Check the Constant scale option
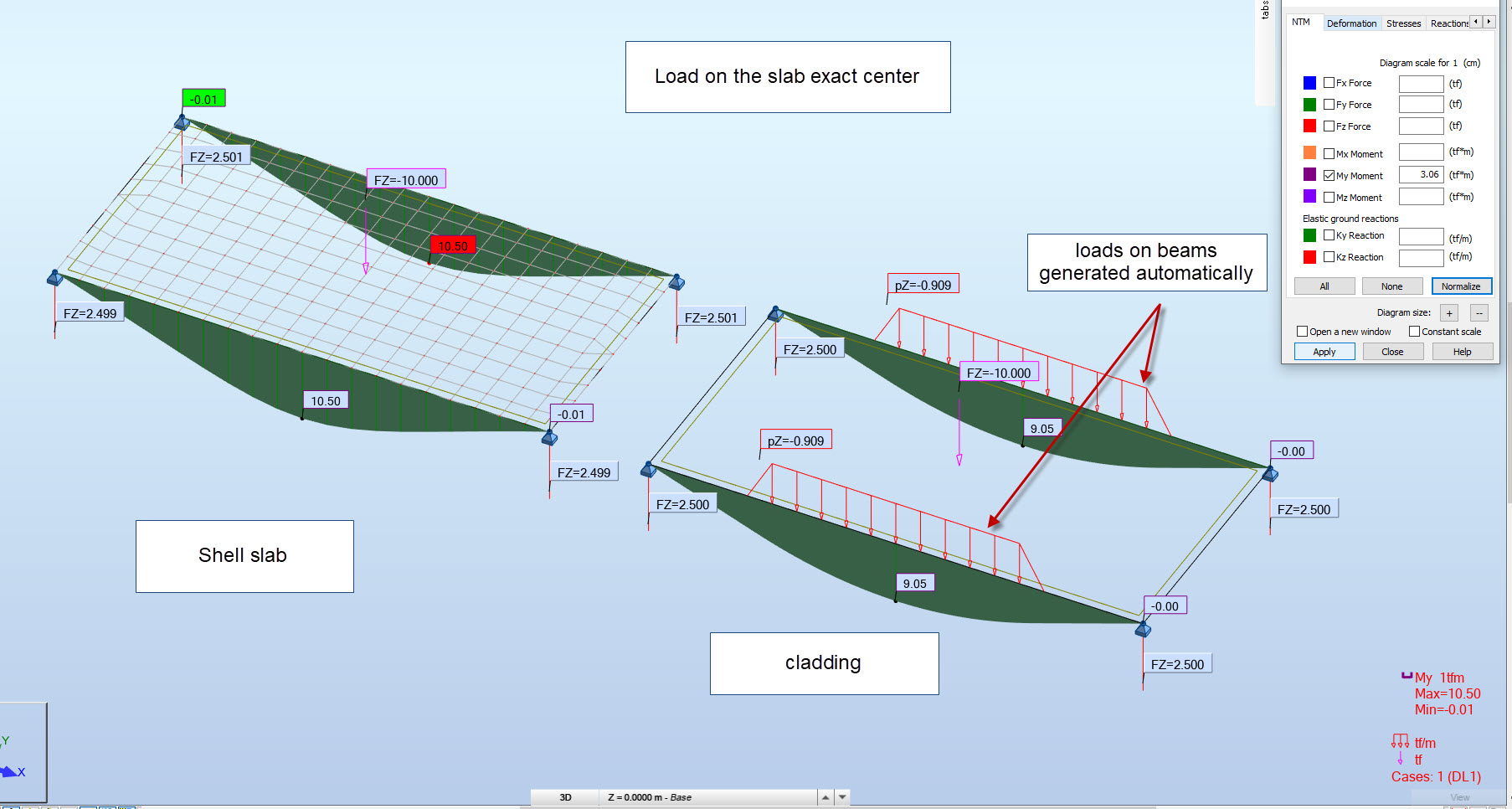The image size is (1512, 809). click(x=1414, y=332)
